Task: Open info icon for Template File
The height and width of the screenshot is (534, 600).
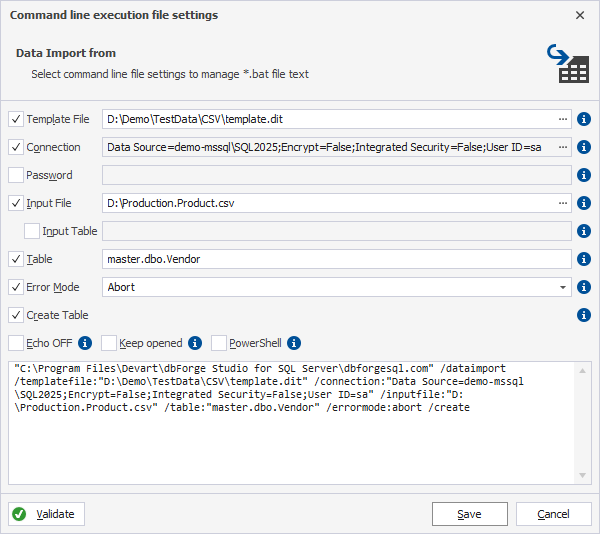Action: (584, 119)
